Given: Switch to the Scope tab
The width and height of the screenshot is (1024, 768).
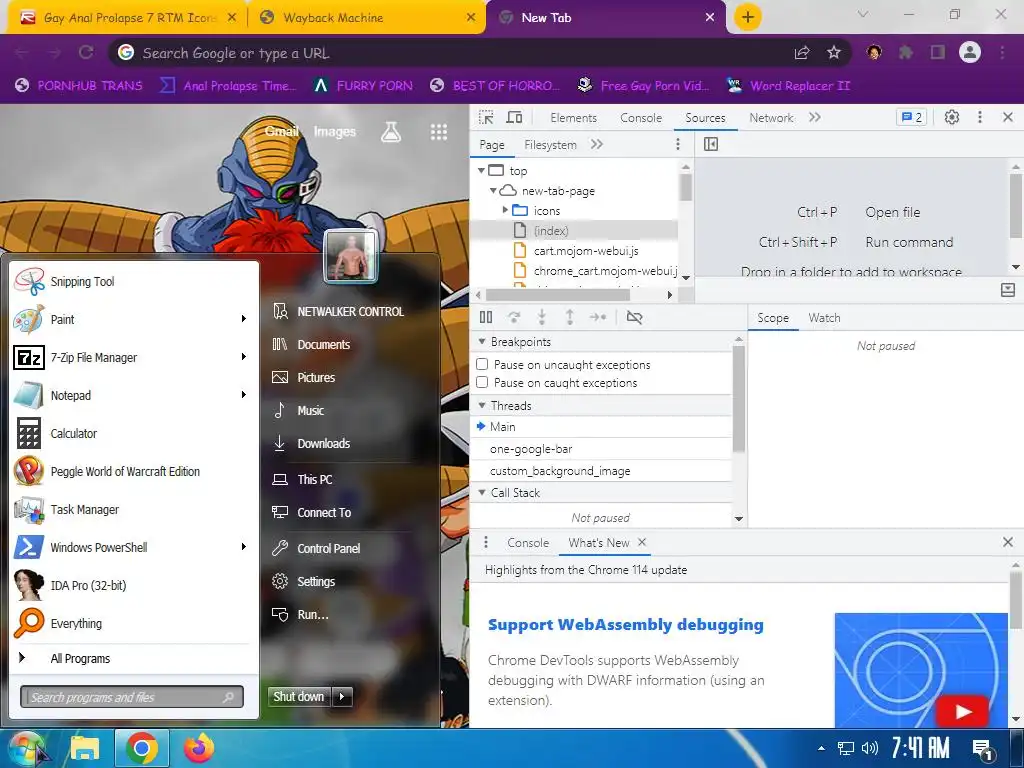Looking at the screenshot, I should [x=773, y=318].
